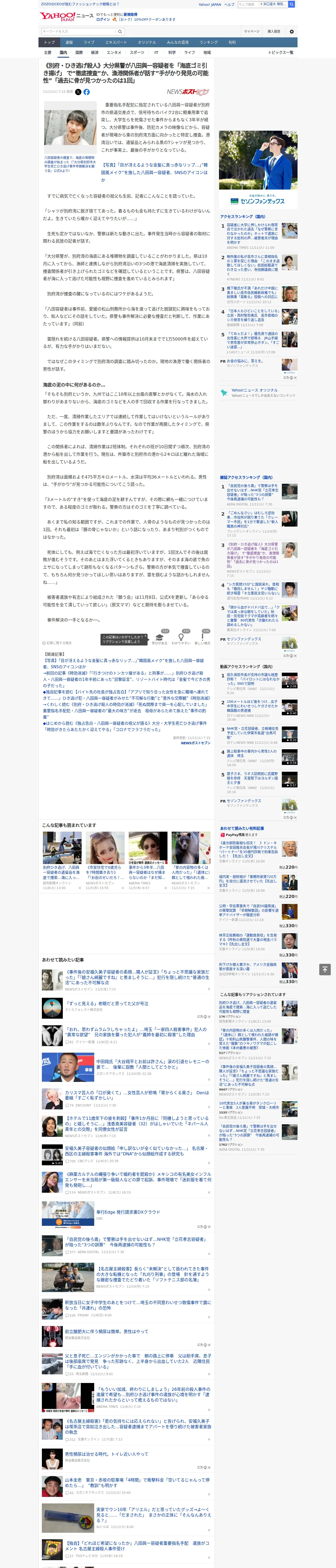Click the keyword search magnifier icon

click(x=120, y=31)
